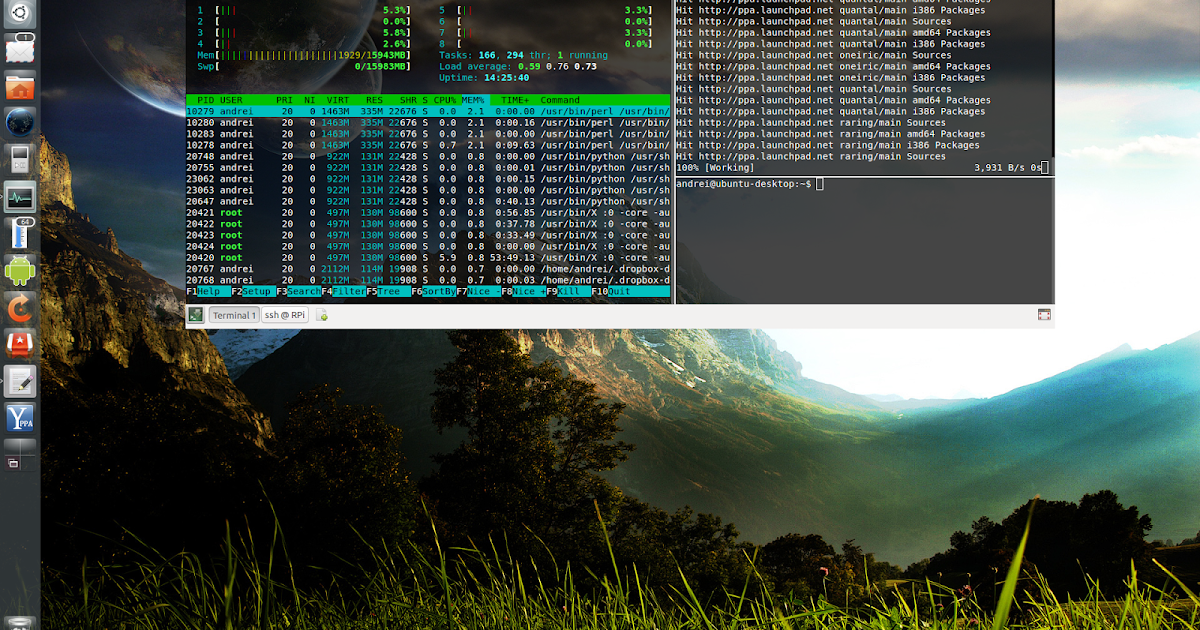Launch the green Android icon in the dock
The image size is (1200, 630).
[x=19, y=270]
